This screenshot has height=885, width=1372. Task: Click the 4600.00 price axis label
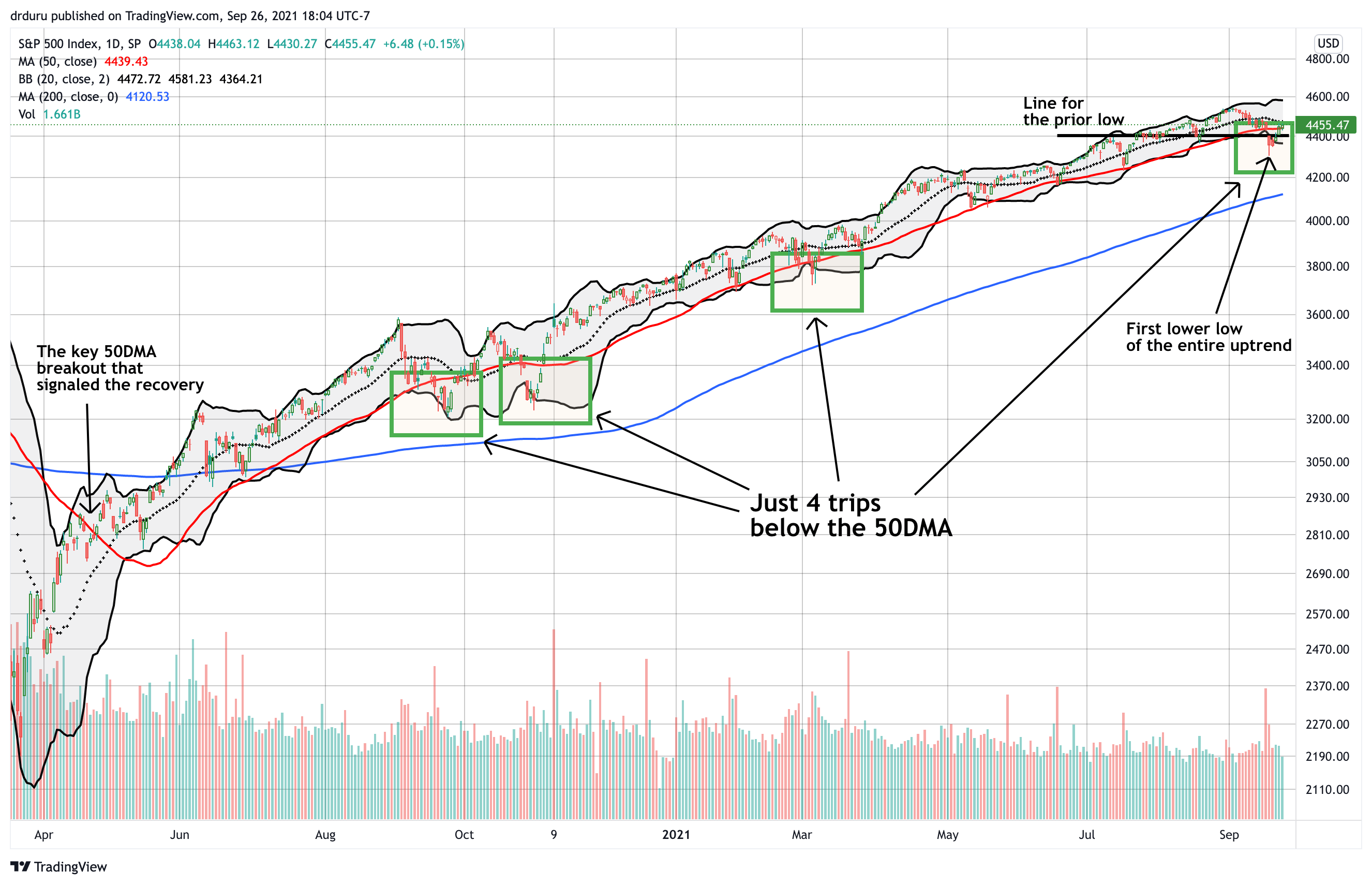tap(1326, 97)
